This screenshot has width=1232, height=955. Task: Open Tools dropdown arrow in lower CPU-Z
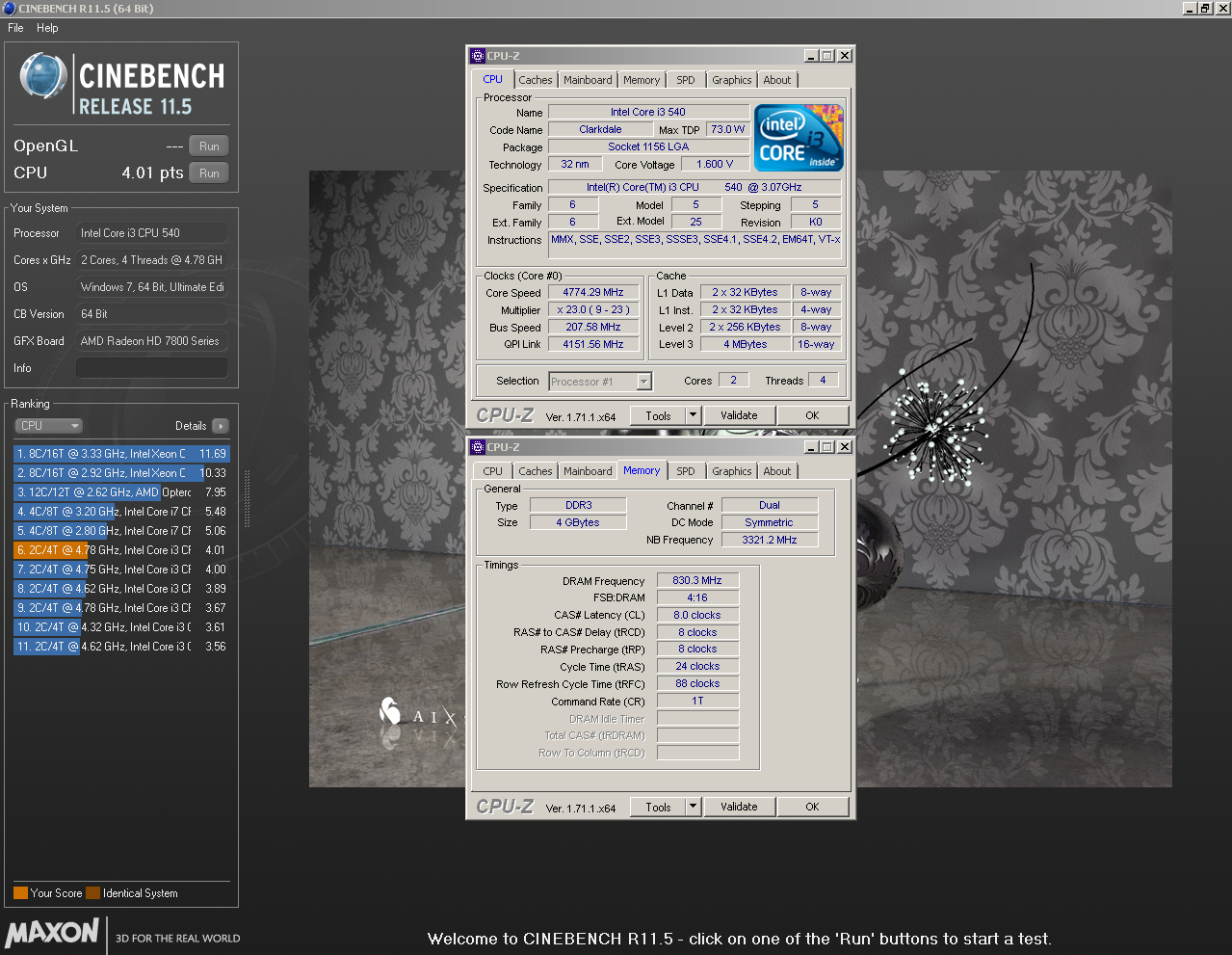[x=693, y=808]
